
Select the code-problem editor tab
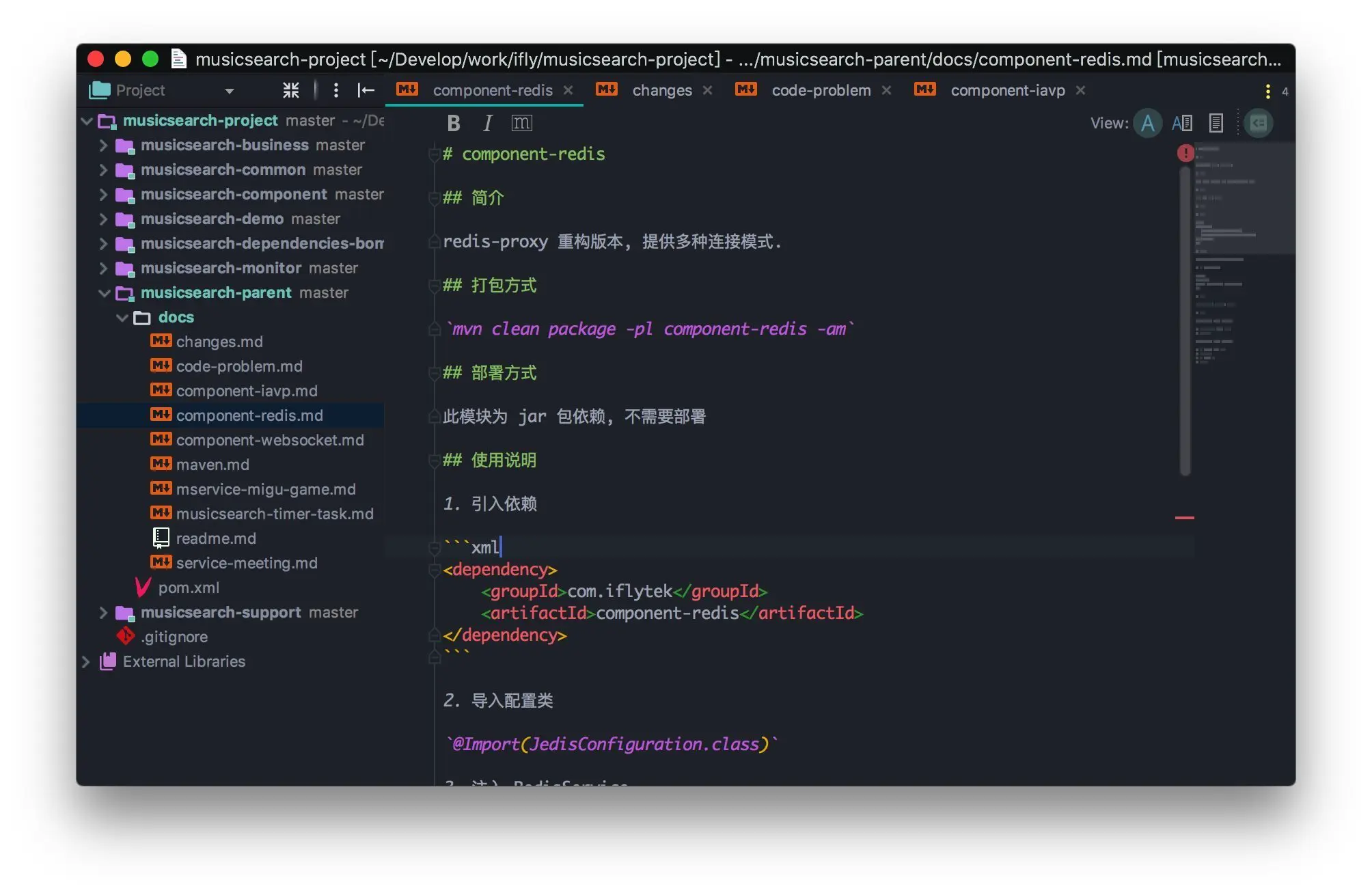tap(821, 89)
